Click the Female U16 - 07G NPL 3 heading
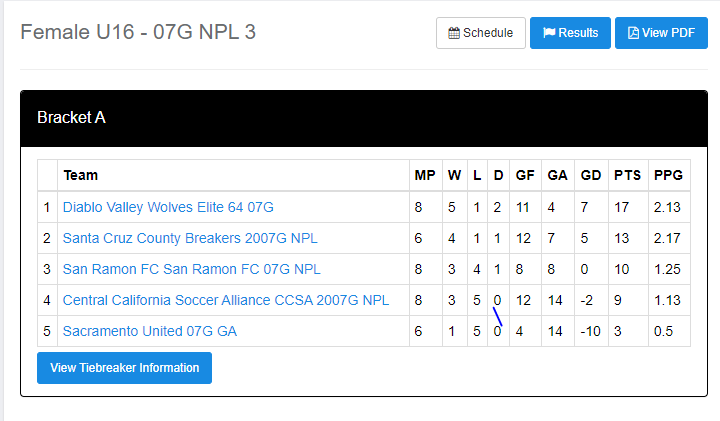Viewport: 720px width, 421px height. point(138,32)
